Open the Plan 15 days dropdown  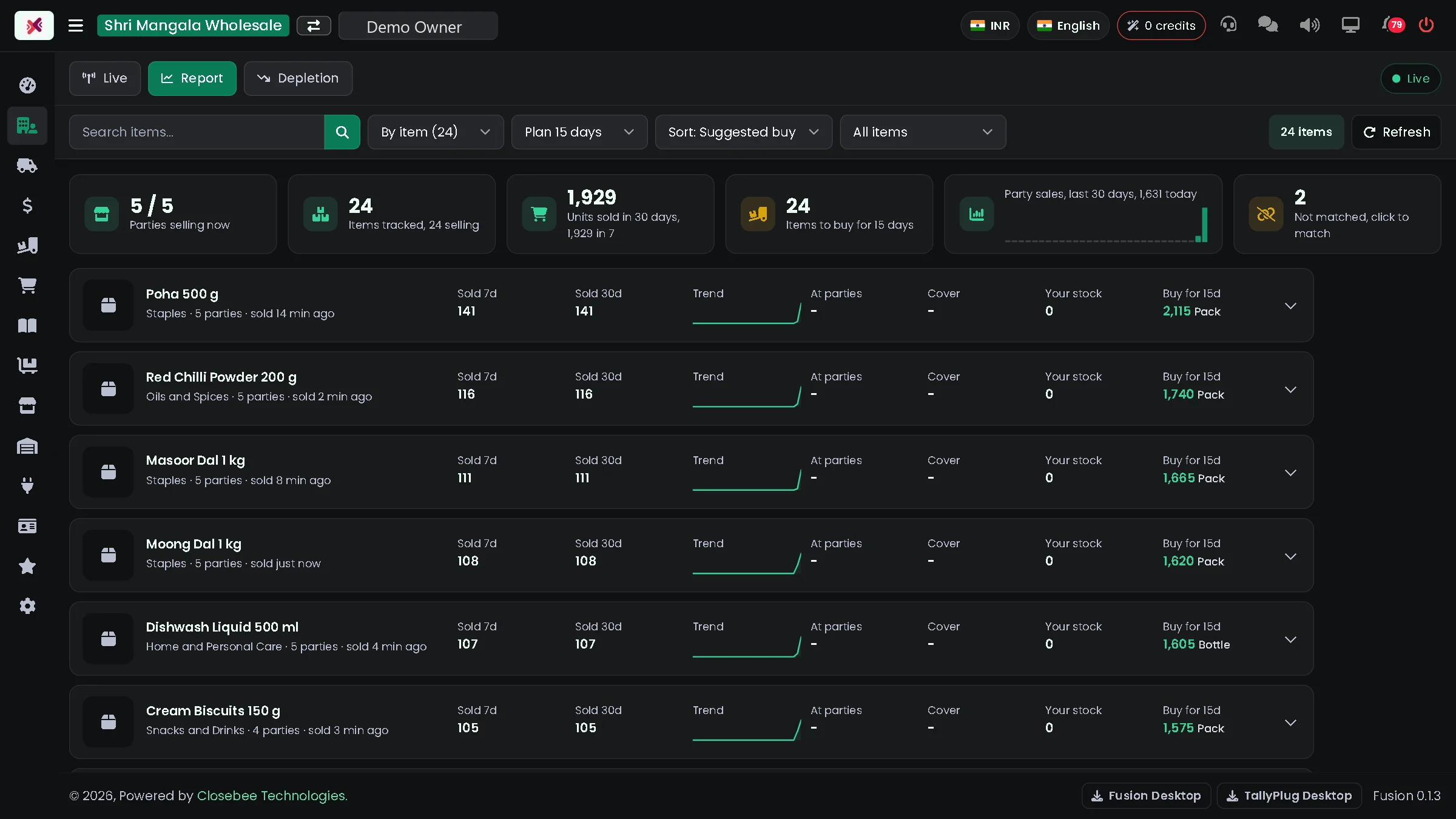coord(579,132)
